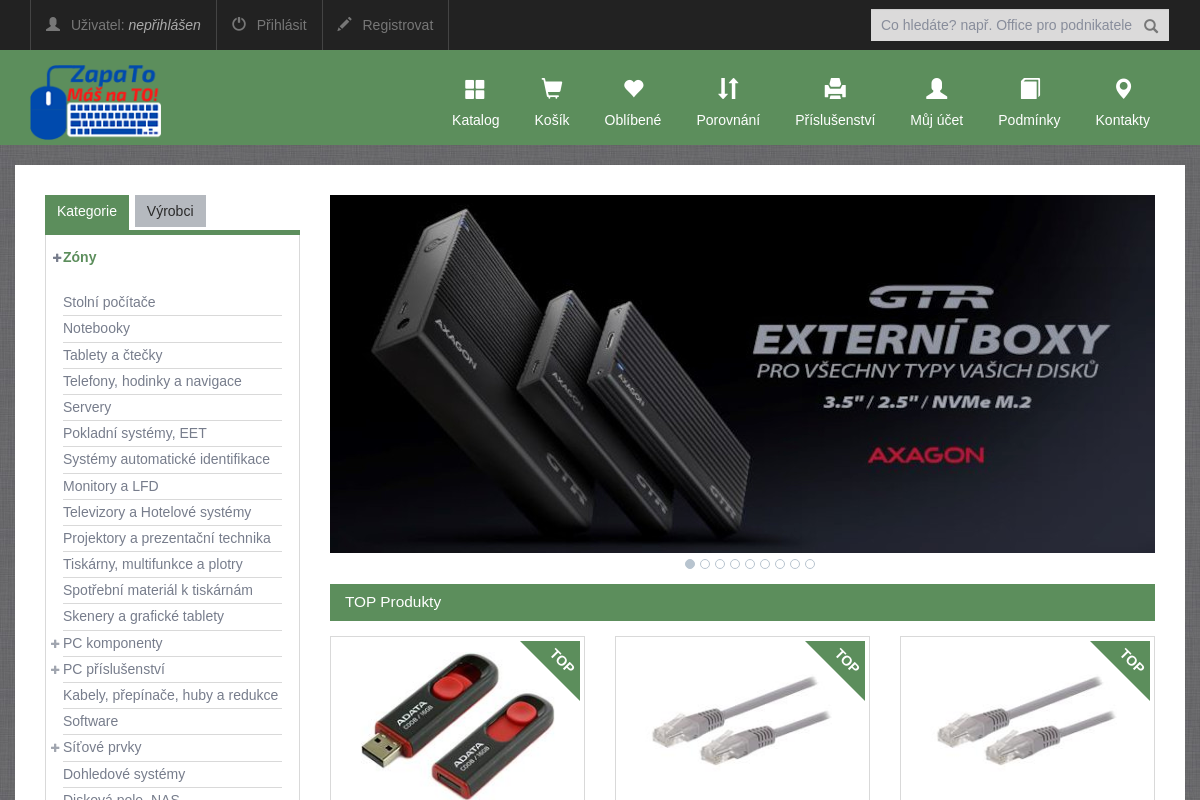The height and width of the screenshot is (800, 1200).
Task: Click the Přihlásit login link
Action: click(269, 25)
